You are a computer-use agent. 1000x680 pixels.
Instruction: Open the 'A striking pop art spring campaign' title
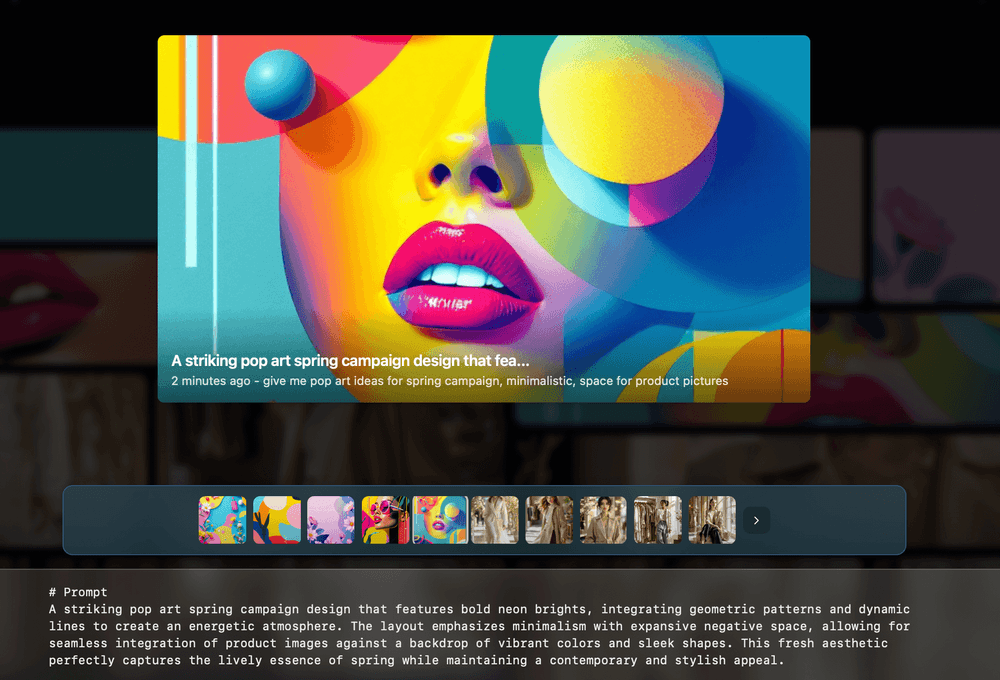[x=350, y=361]
